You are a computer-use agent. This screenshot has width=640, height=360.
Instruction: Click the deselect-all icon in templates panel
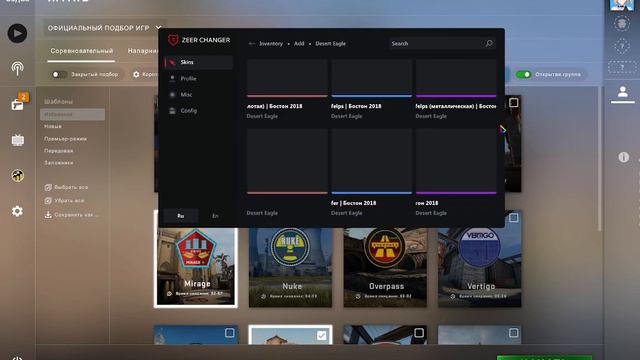coord(48,201)
